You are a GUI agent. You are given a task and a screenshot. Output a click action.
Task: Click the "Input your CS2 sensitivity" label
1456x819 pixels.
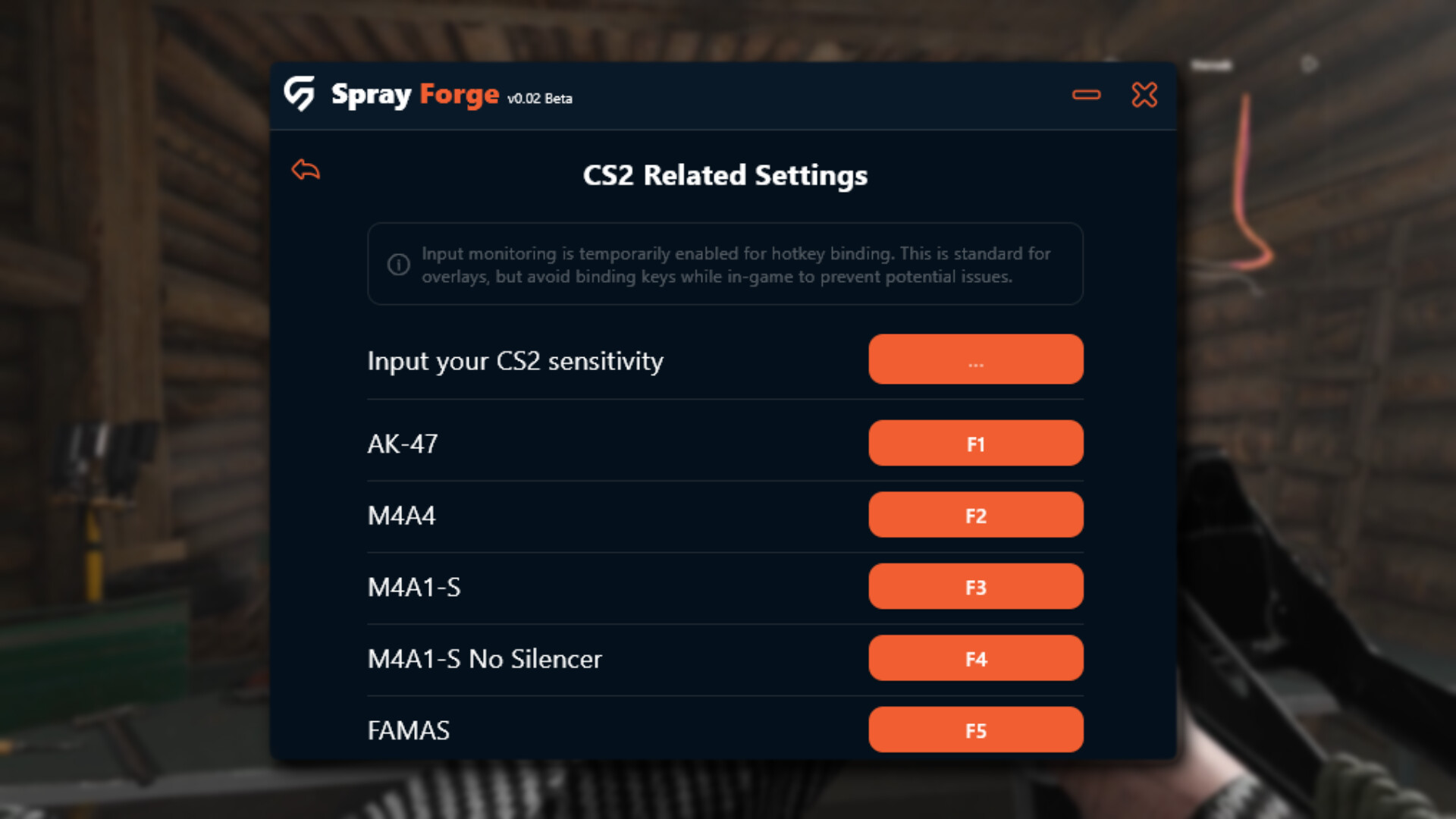pos(515,362)
